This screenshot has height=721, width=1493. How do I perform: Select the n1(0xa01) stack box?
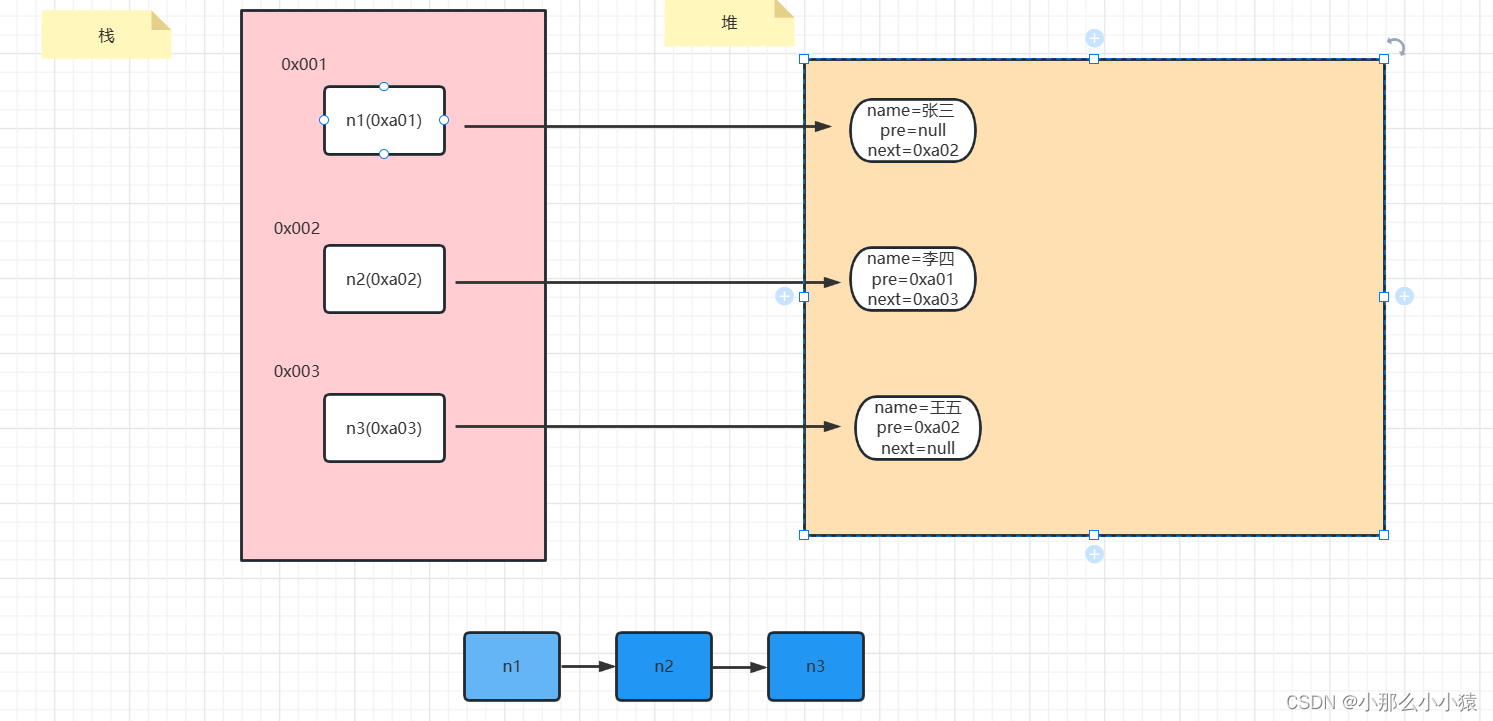point(384,120)
